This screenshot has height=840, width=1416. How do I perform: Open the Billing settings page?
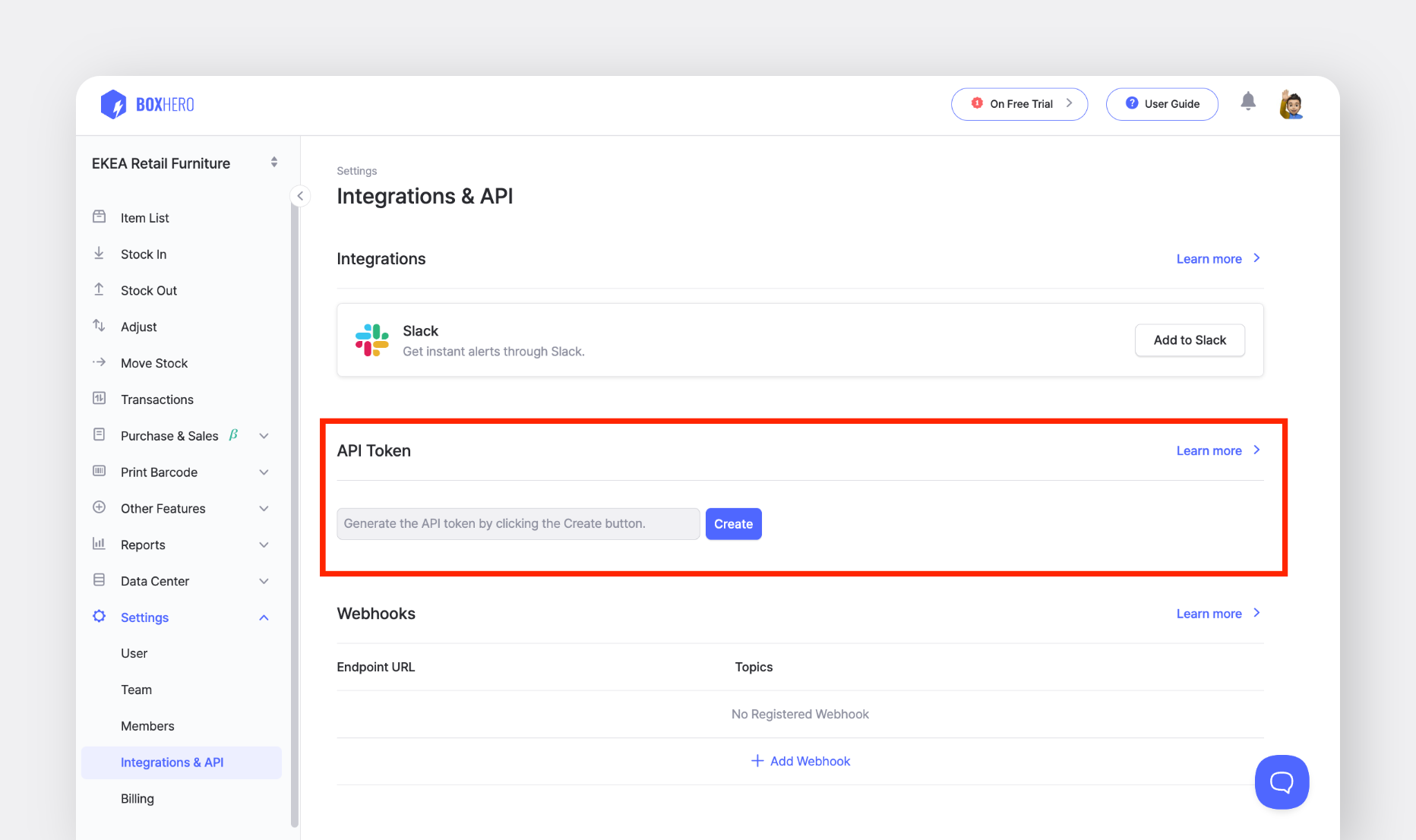[x=137, y=798]
